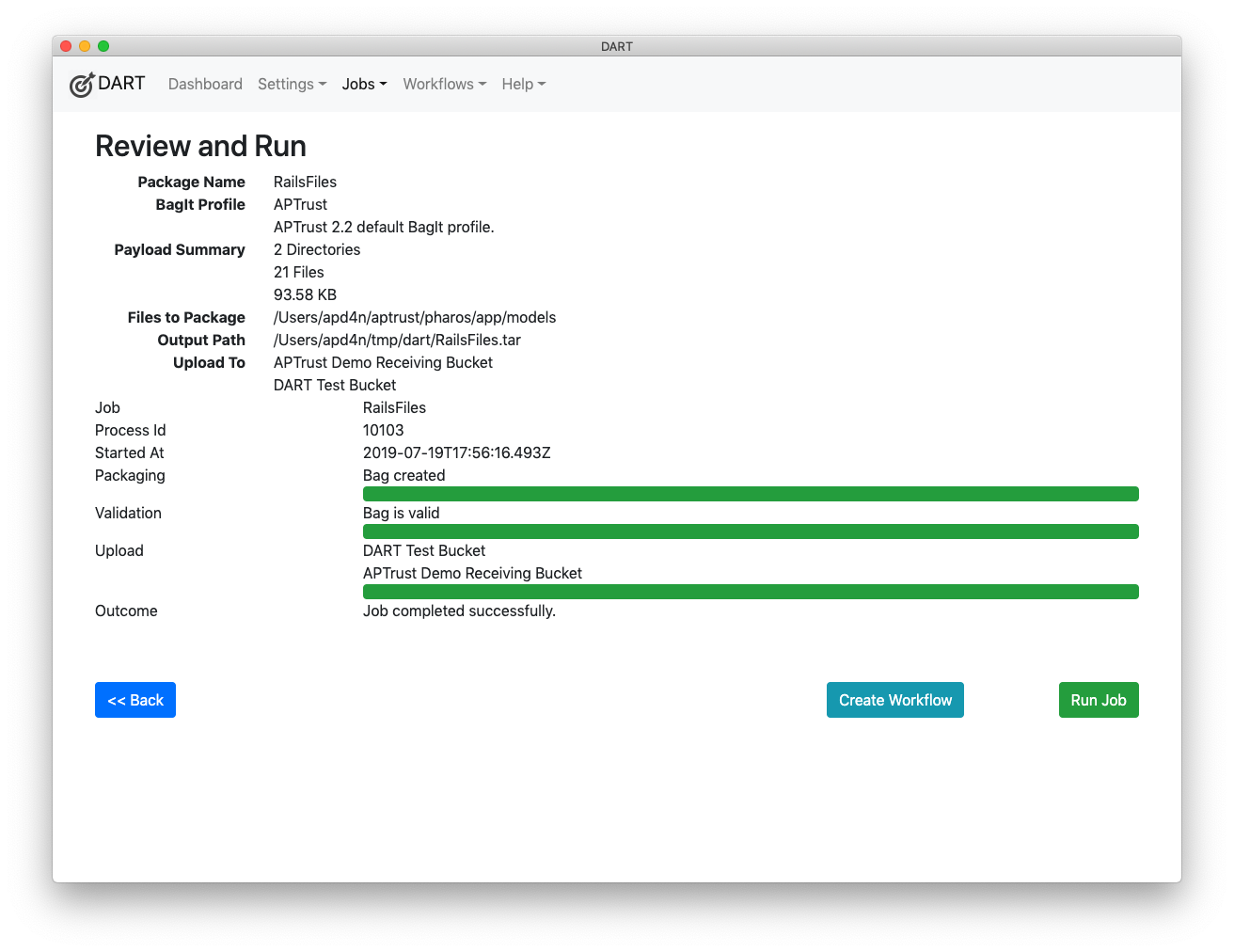
Task: Zoom the window using the green button
Action: [x=103, y=45]
